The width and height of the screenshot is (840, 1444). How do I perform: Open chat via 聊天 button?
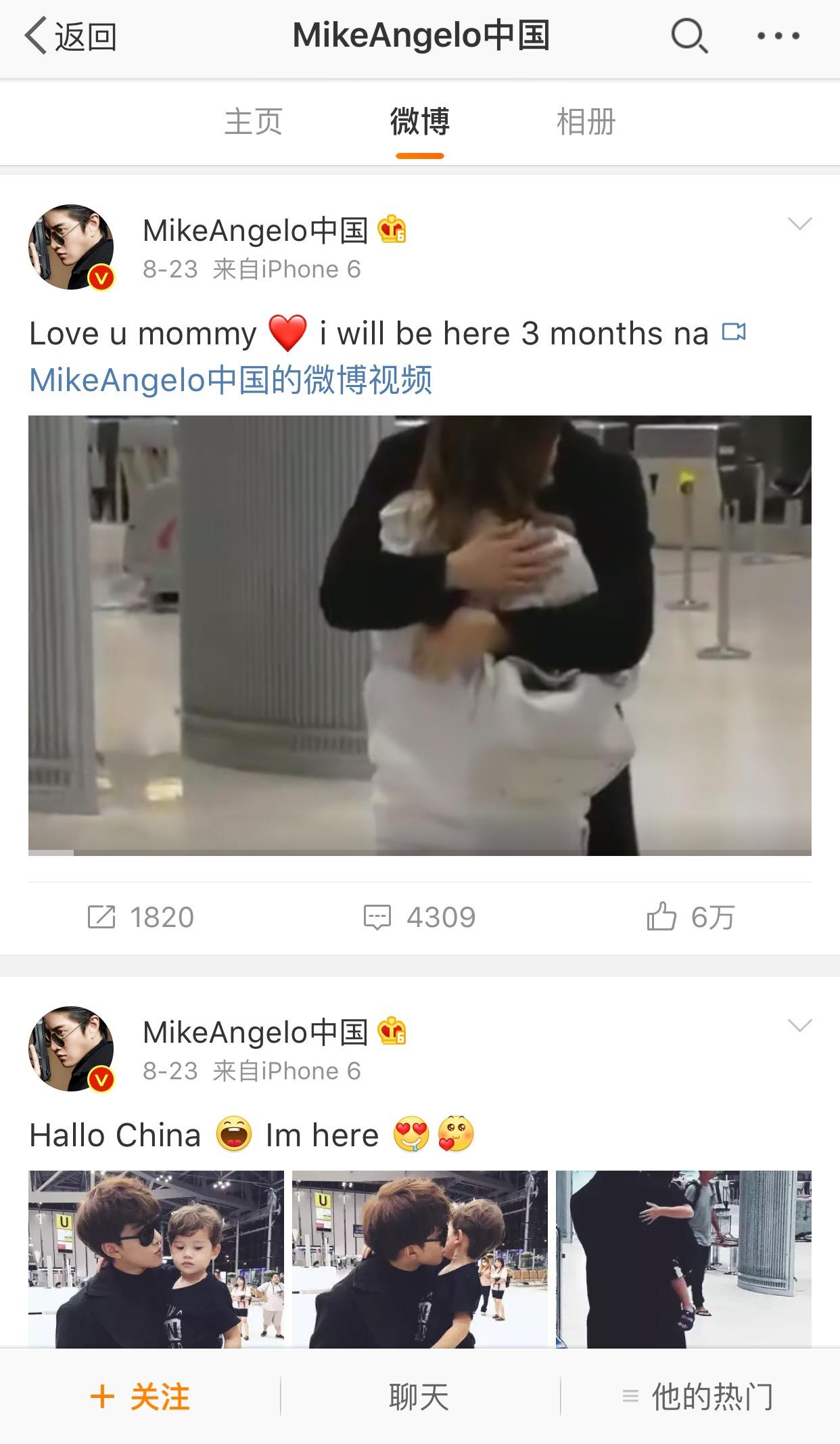419,1396
